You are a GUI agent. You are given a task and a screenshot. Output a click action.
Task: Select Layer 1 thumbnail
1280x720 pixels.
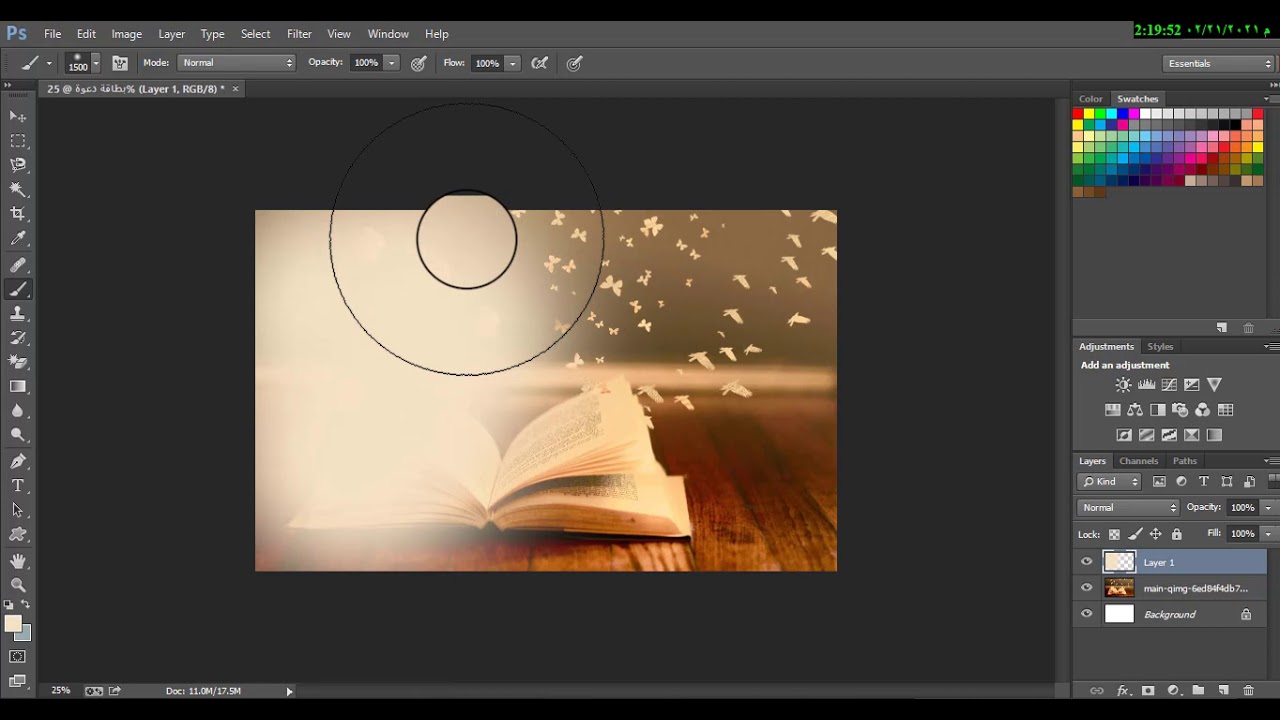pyautogui.click(x=1119, y=562)
